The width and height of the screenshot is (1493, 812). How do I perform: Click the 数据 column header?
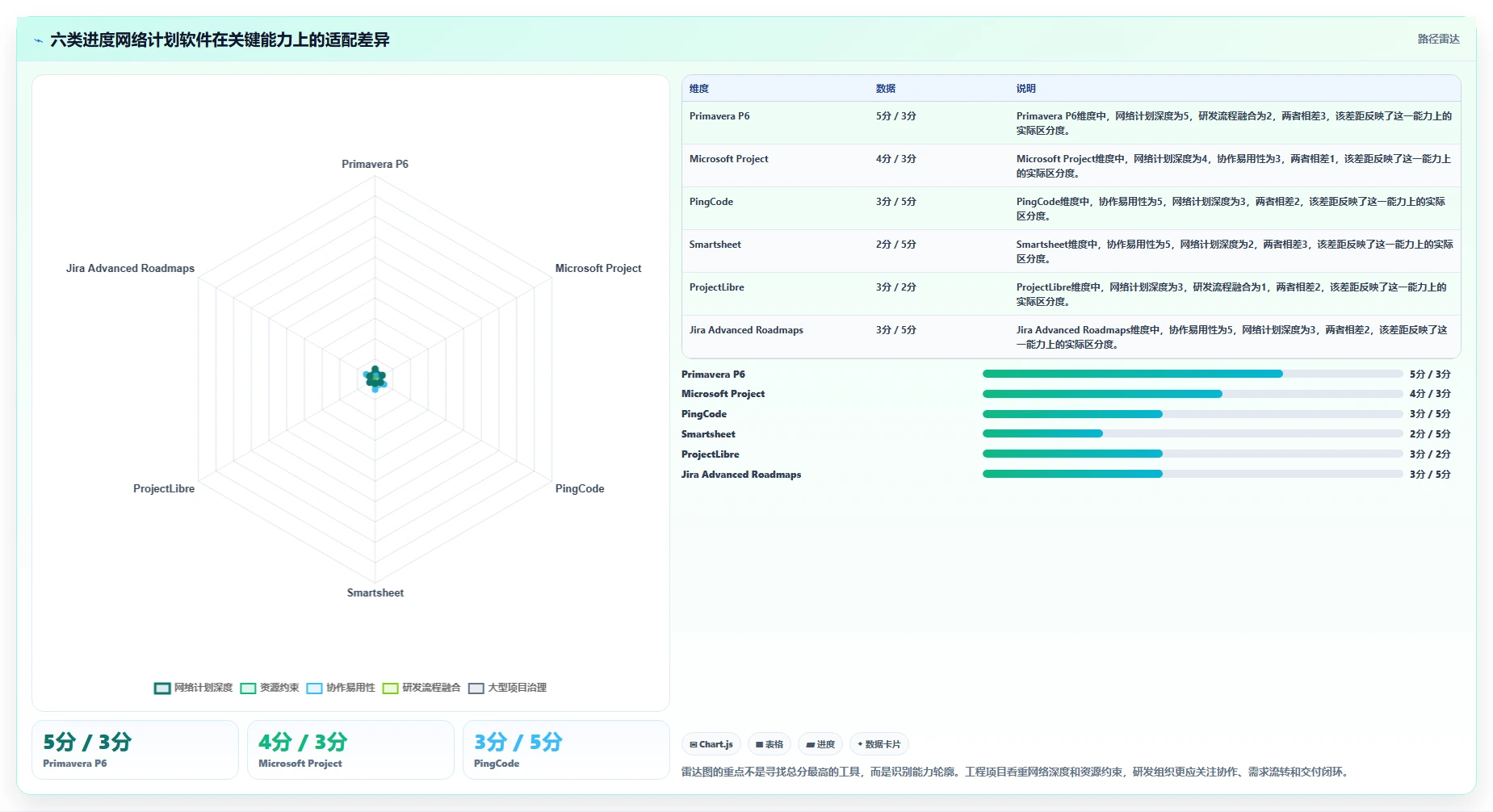pyautogui.click(x=886, y=89)
